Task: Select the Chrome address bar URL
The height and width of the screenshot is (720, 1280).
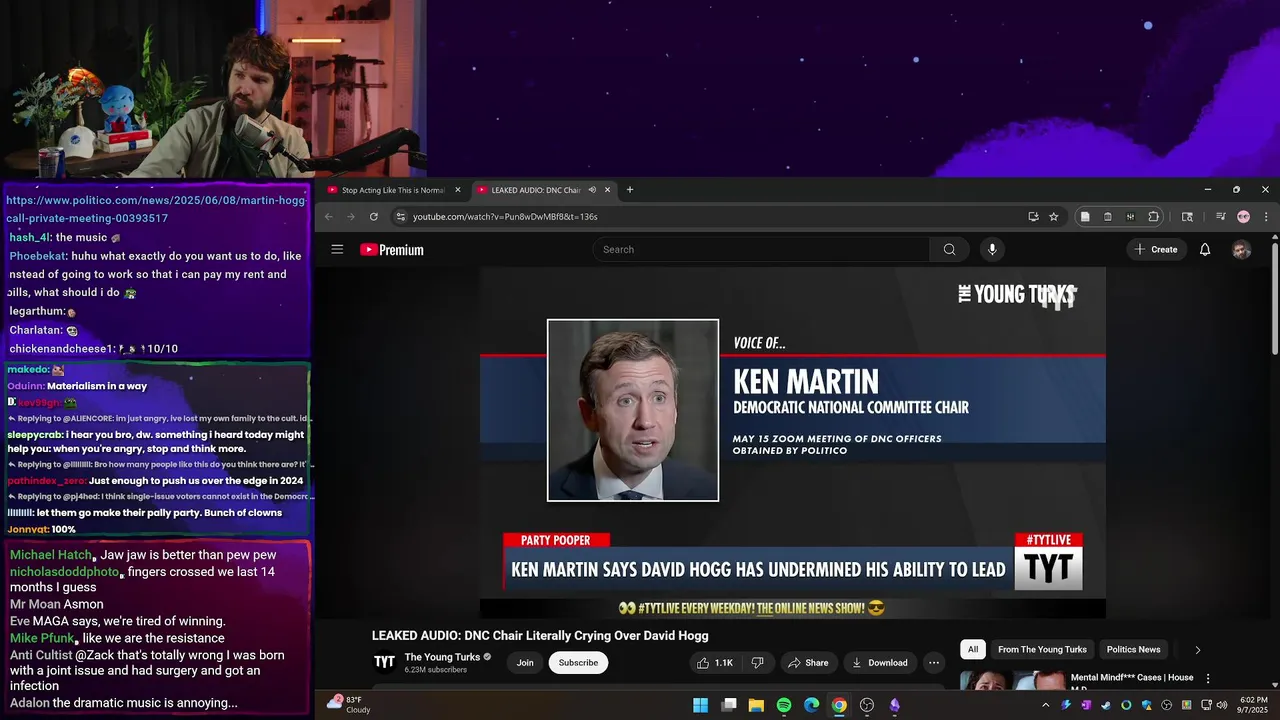Action: pos(505,216)
